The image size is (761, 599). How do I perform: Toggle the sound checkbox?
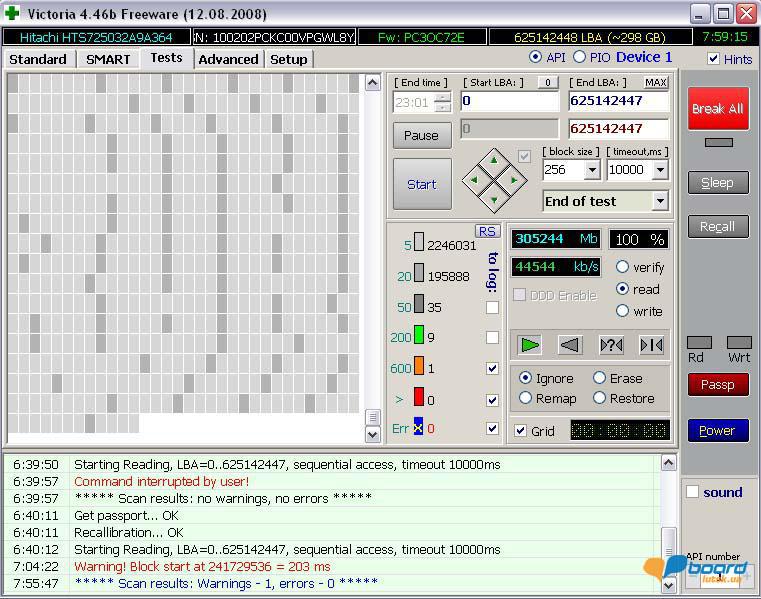692,492
